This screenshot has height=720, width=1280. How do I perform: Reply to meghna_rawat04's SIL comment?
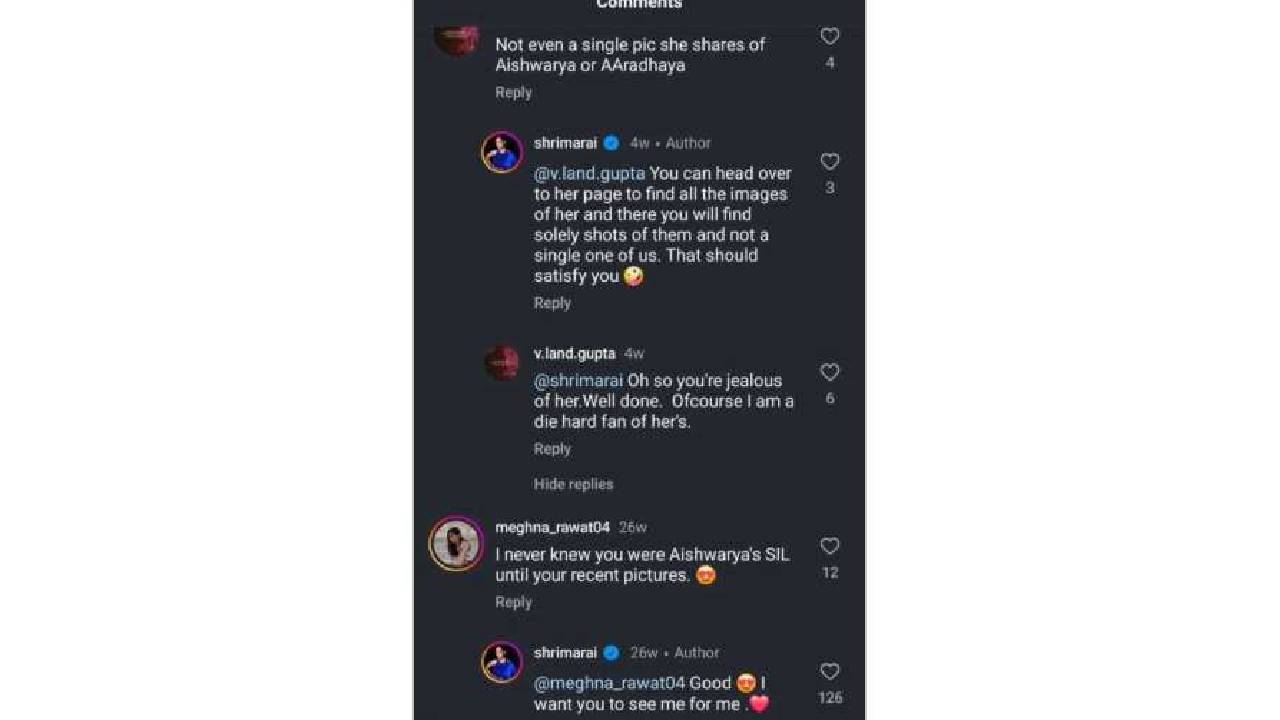tap(513, 602)
